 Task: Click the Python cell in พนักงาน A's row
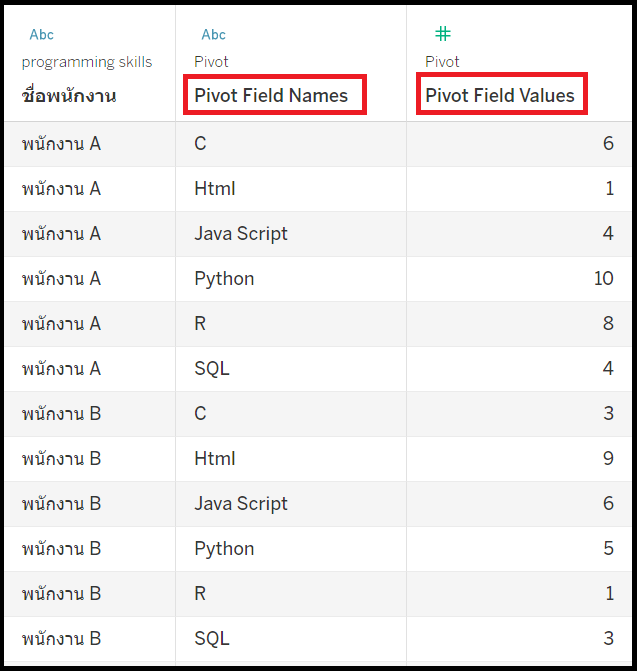tap(224, 278)
